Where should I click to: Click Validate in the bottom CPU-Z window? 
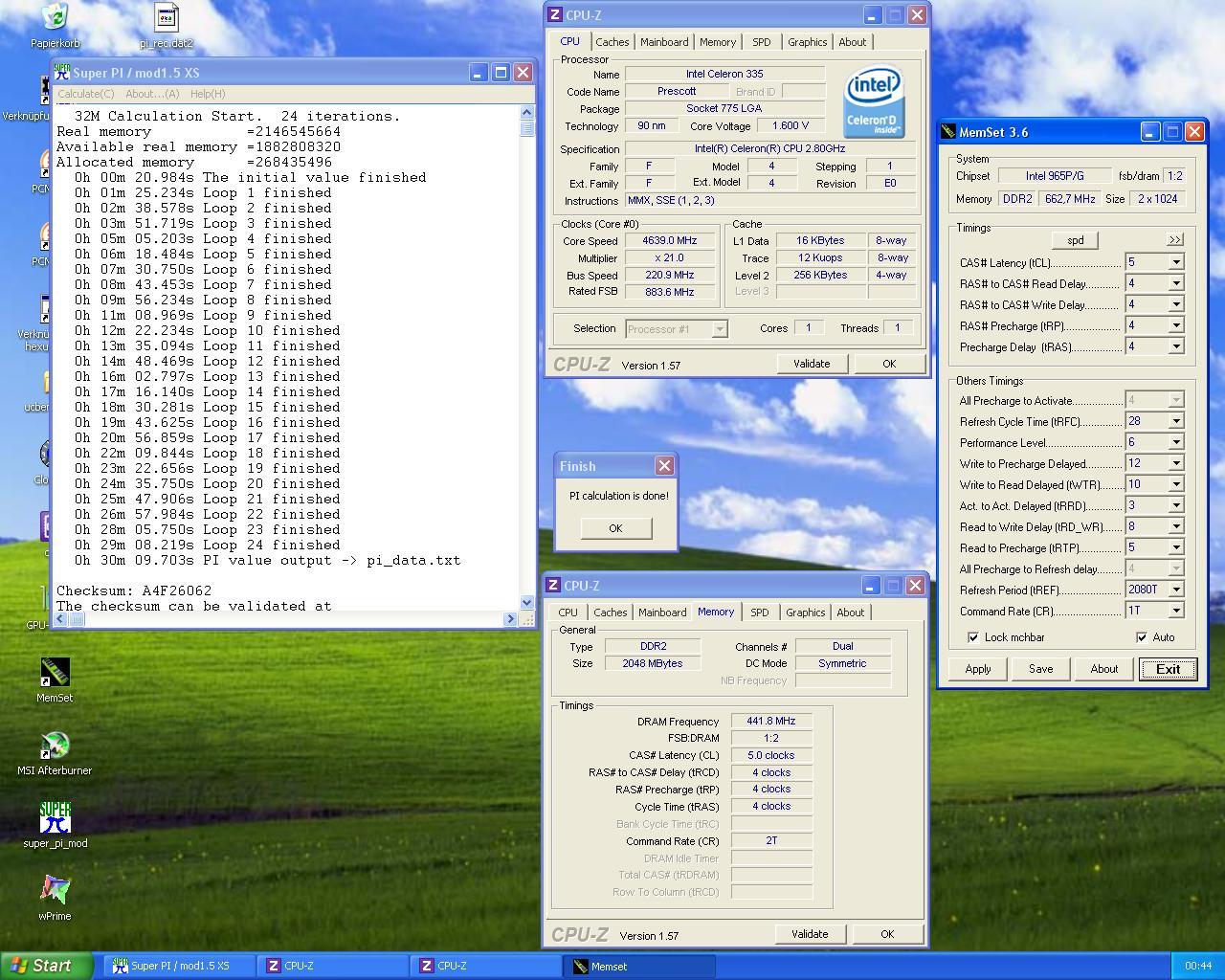[810, 934]
